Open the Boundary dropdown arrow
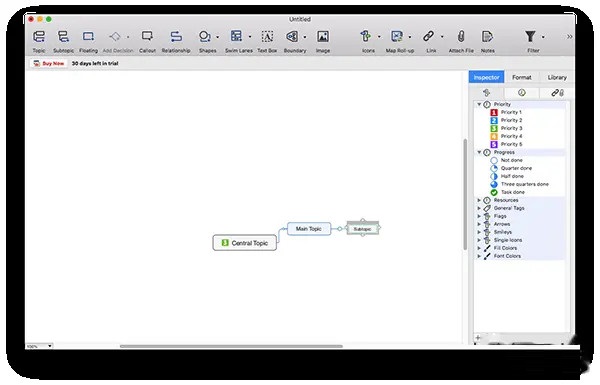This screenshot has height=385, width=600. click(x=305, y=37)
